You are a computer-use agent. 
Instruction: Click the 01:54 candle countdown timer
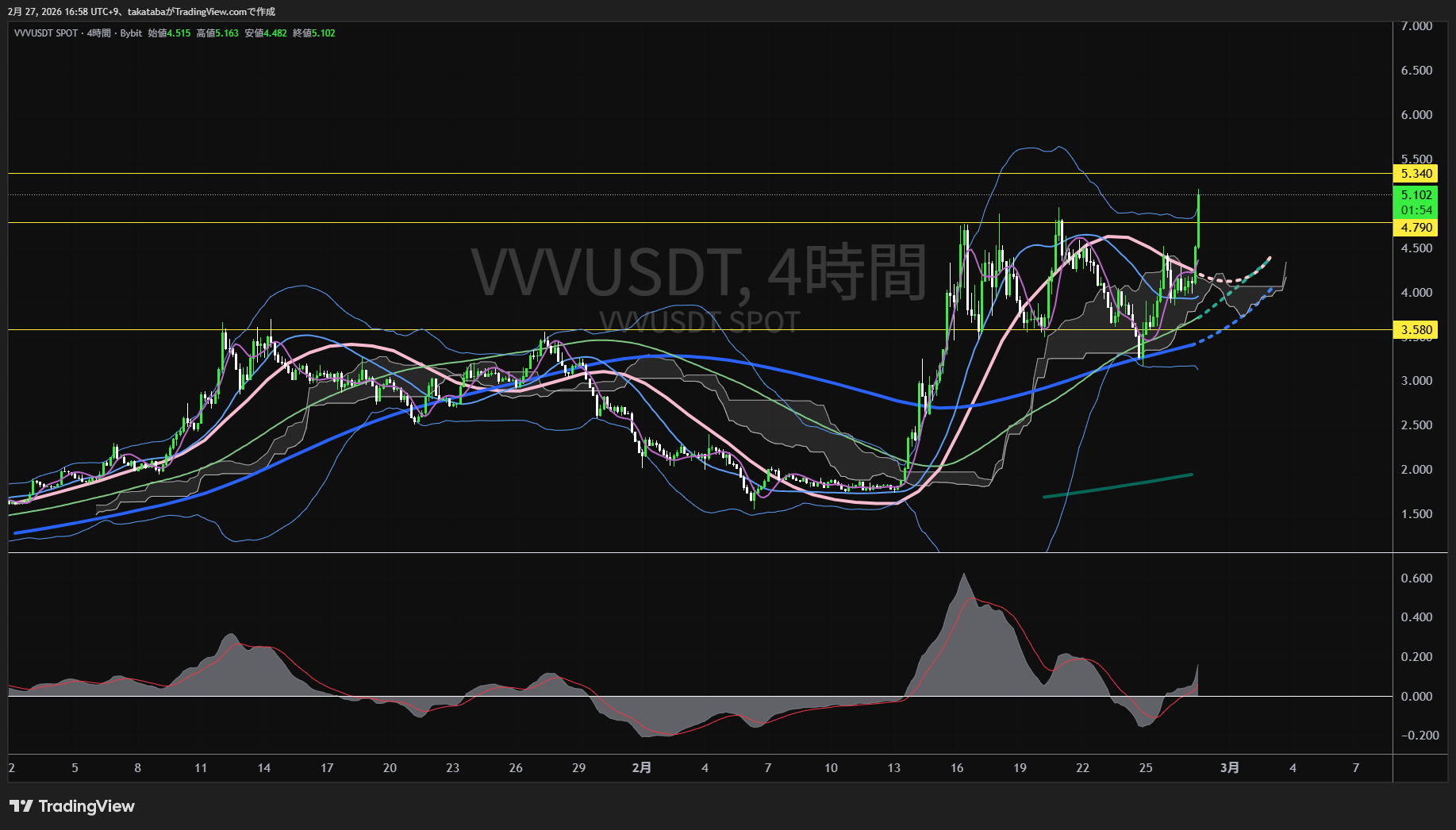(1416, 210)
